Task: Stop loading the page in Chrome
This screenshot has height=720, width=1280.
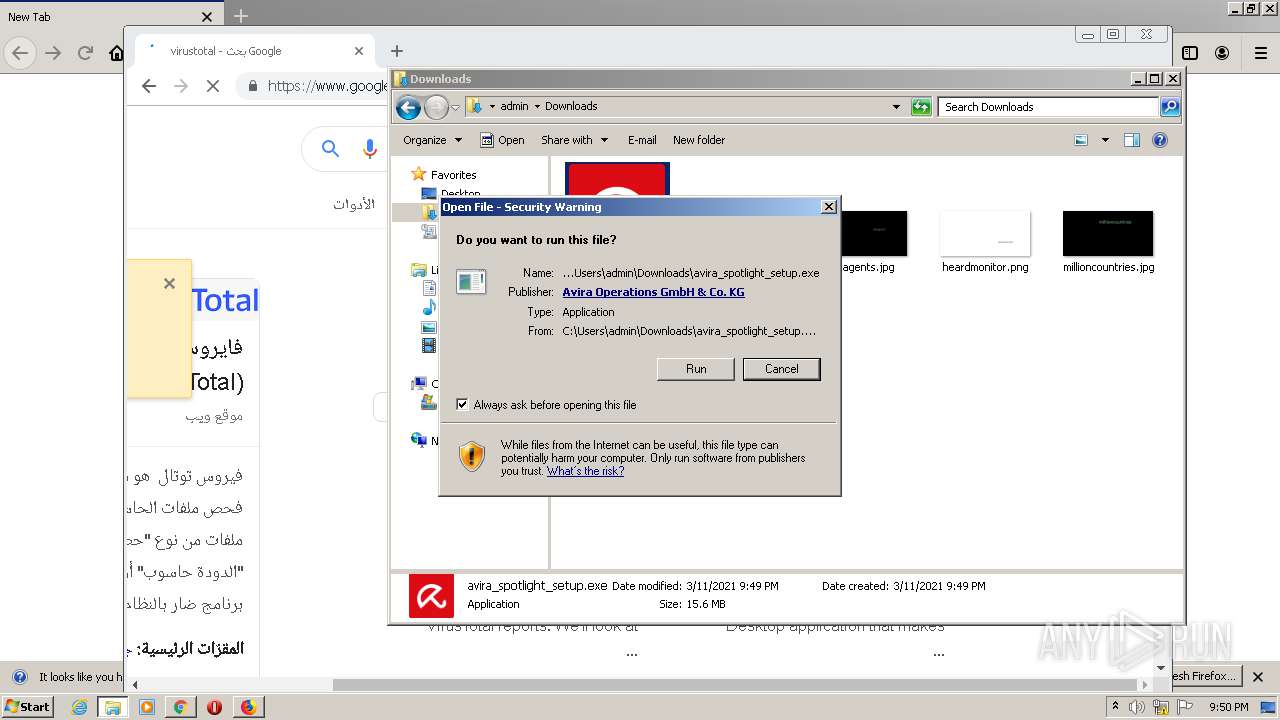Action: click(x=213, y=86)
